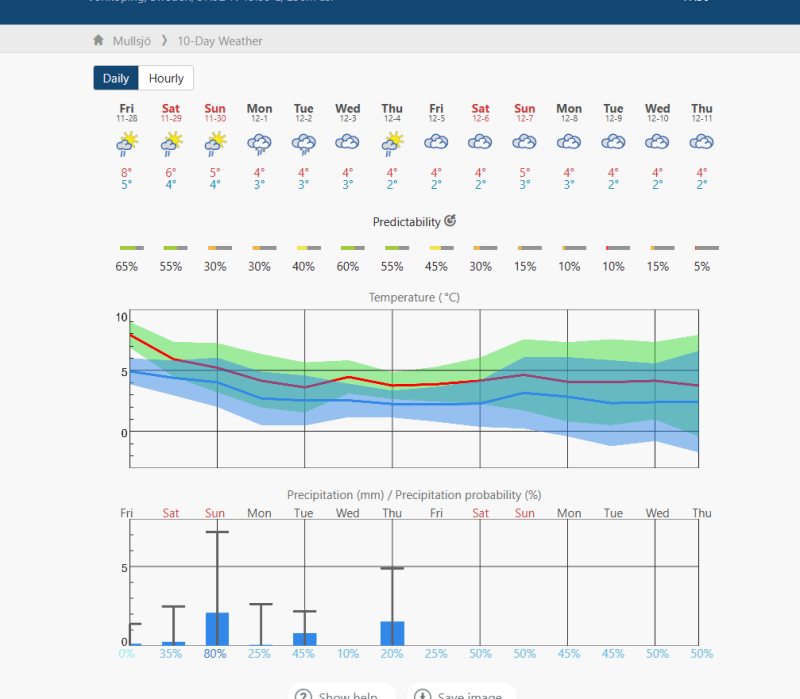Select the Sun 11-30 day header
Image resolution: width=800 pixels, height=699 pixels.
point(215,112)
